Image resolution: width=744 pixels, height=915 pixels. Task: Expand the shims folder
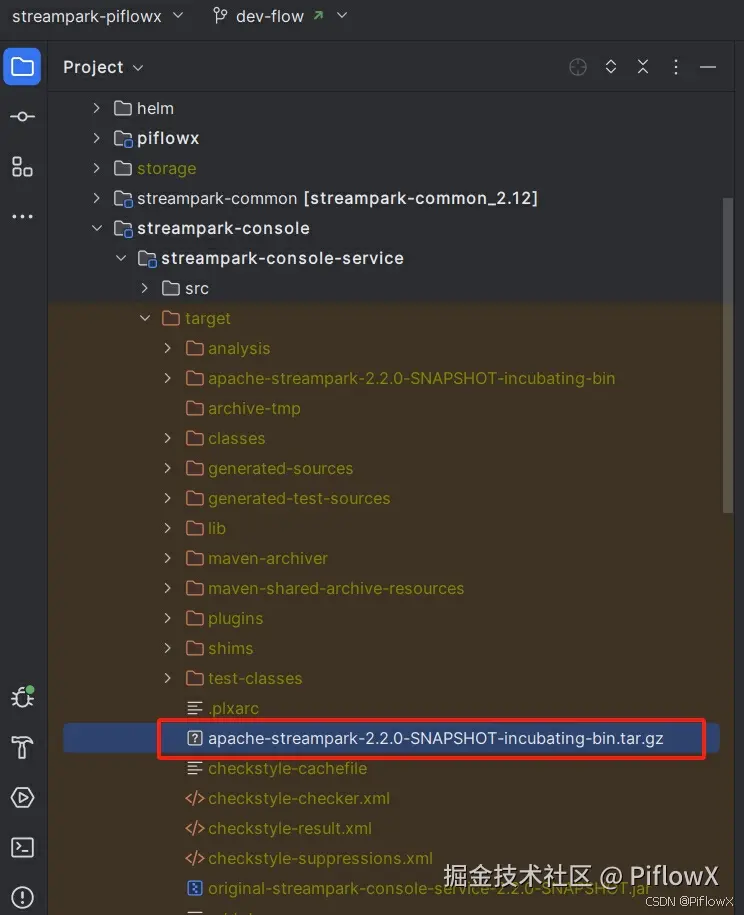(x=168, y=648)
